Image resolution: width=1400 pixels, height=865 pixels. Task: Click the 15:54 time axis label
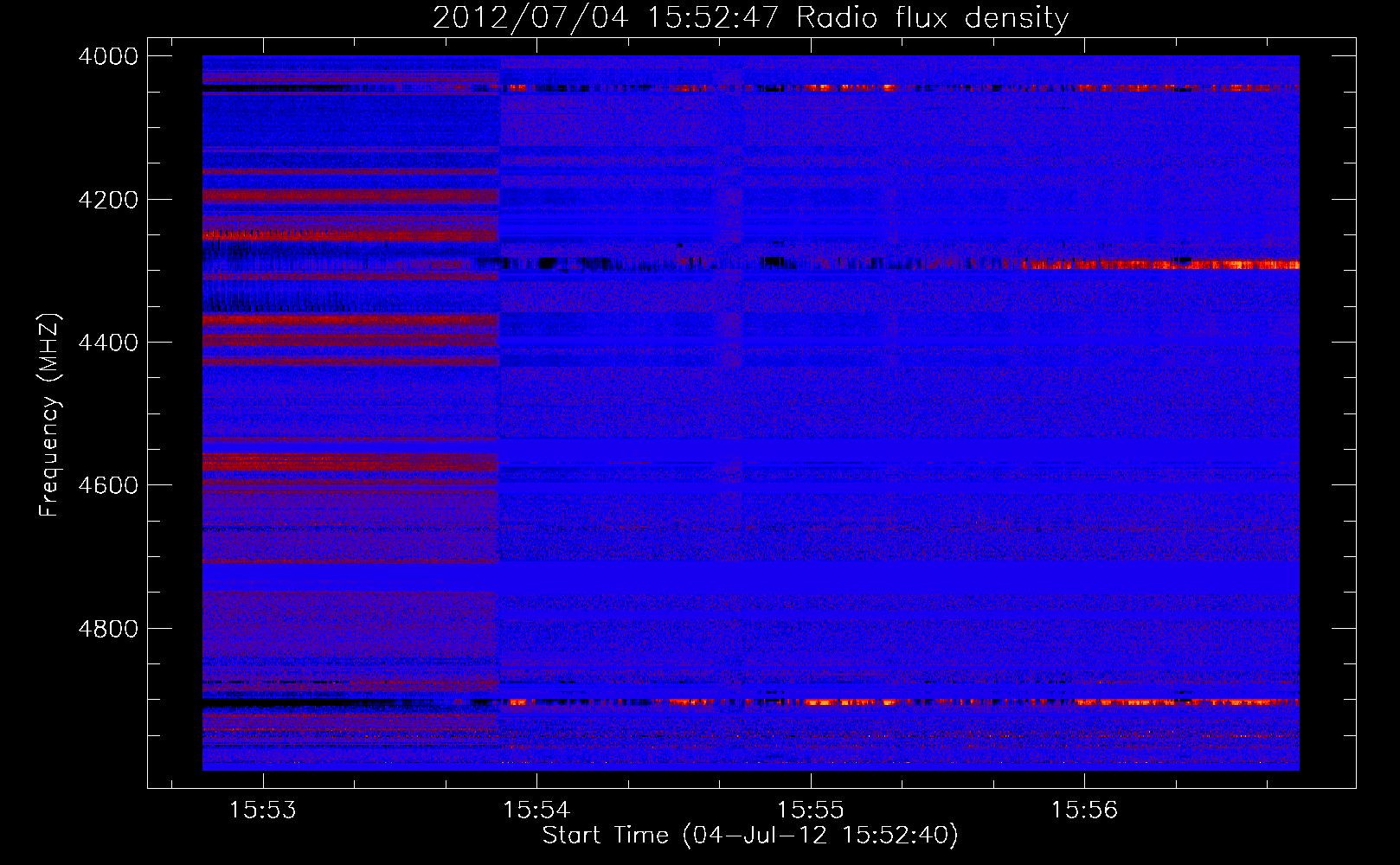(536, 811)
